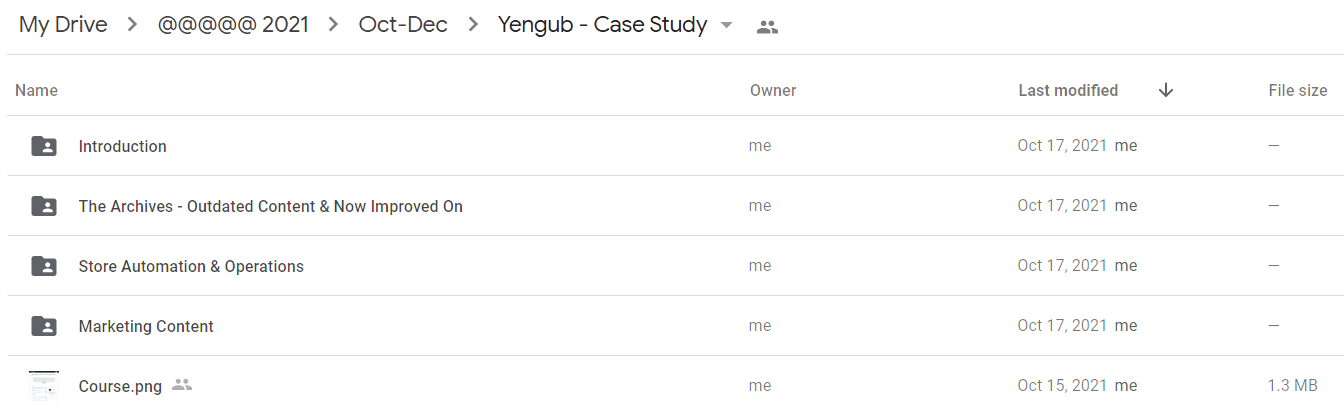Click Store Automation & Operations folder icon
Image resolution: width=1344 pixels, height=412 pixels.
pos(44,266)
